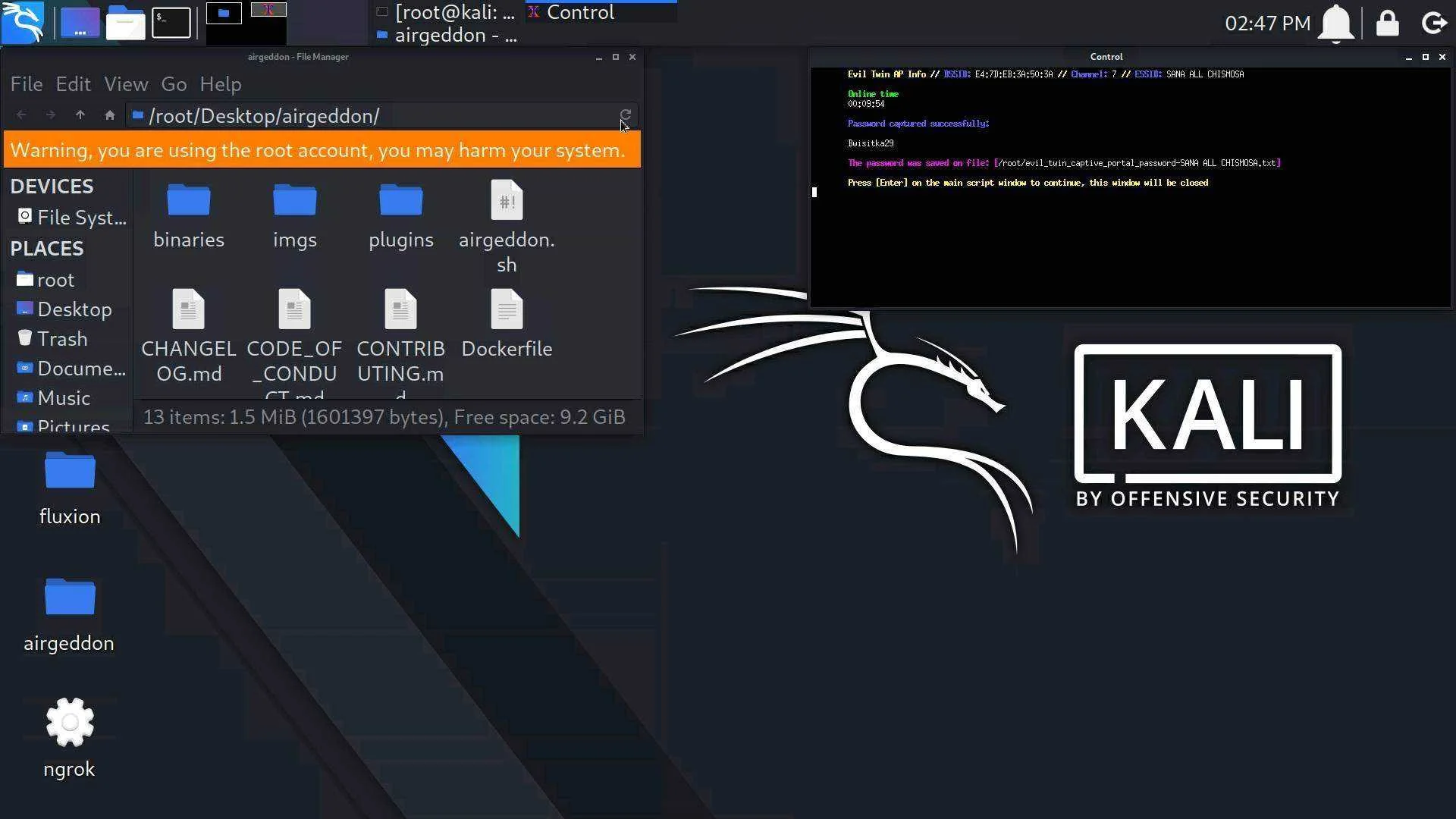Click the saved password file path text
Screen dimensions: 1456x819
[1137, 163]
